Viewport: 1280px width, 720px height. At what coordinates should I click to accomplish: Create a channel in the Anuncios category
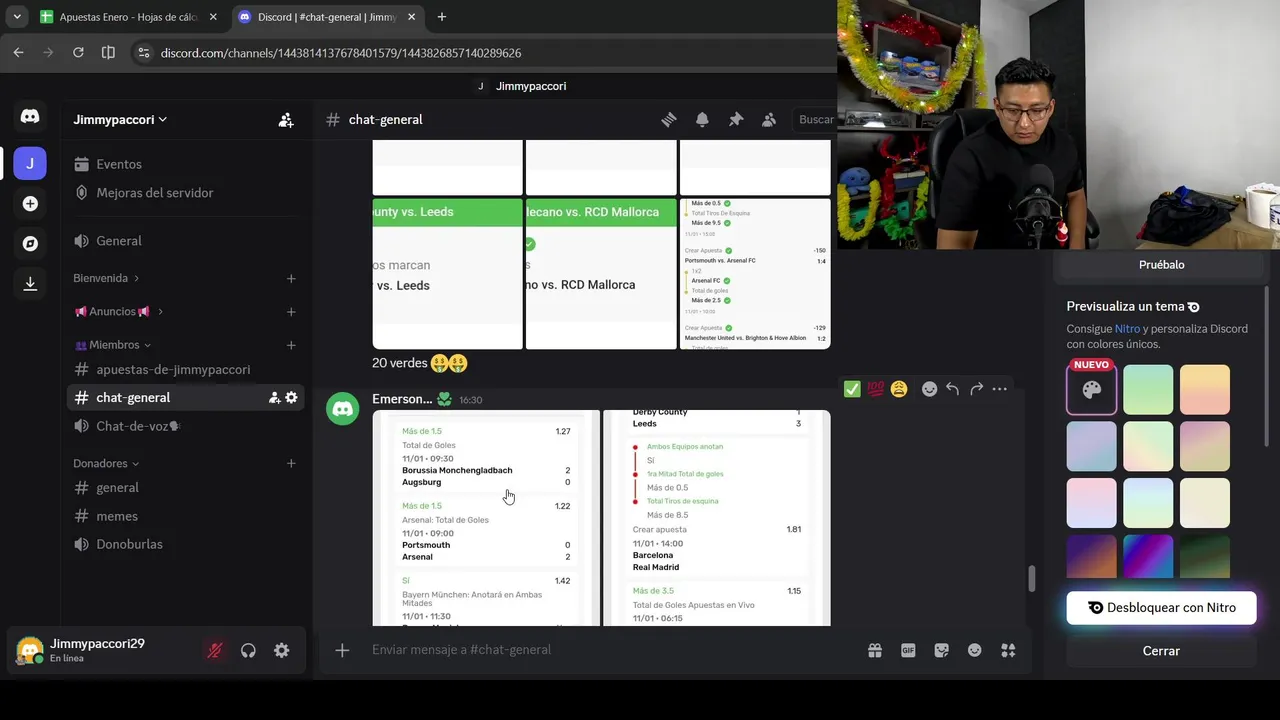click(x=291, y=312)
